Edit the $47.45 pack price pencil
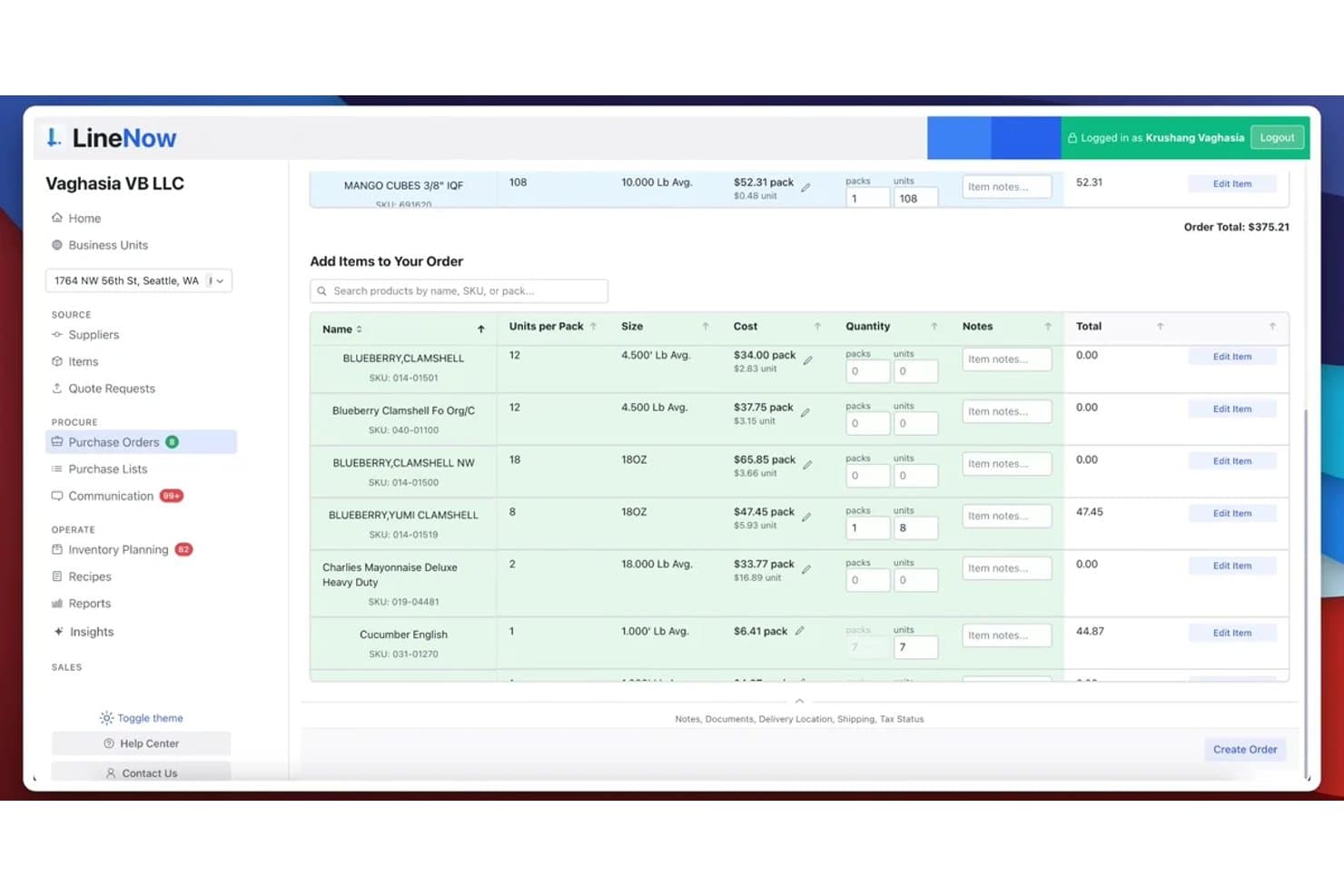Screen dimensions: 1344x896 tap(806, 517)
